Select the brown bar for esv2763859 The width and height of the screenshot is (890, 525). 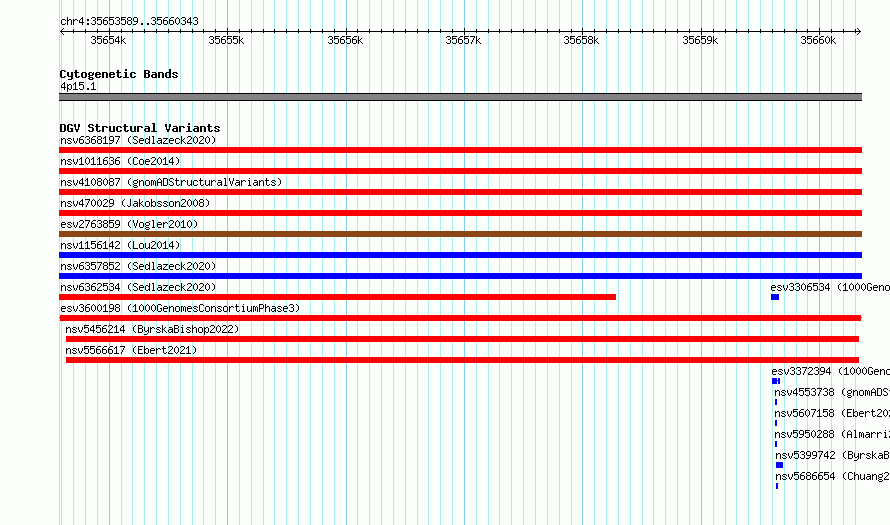pyautogui.click(x=460, y=234)
